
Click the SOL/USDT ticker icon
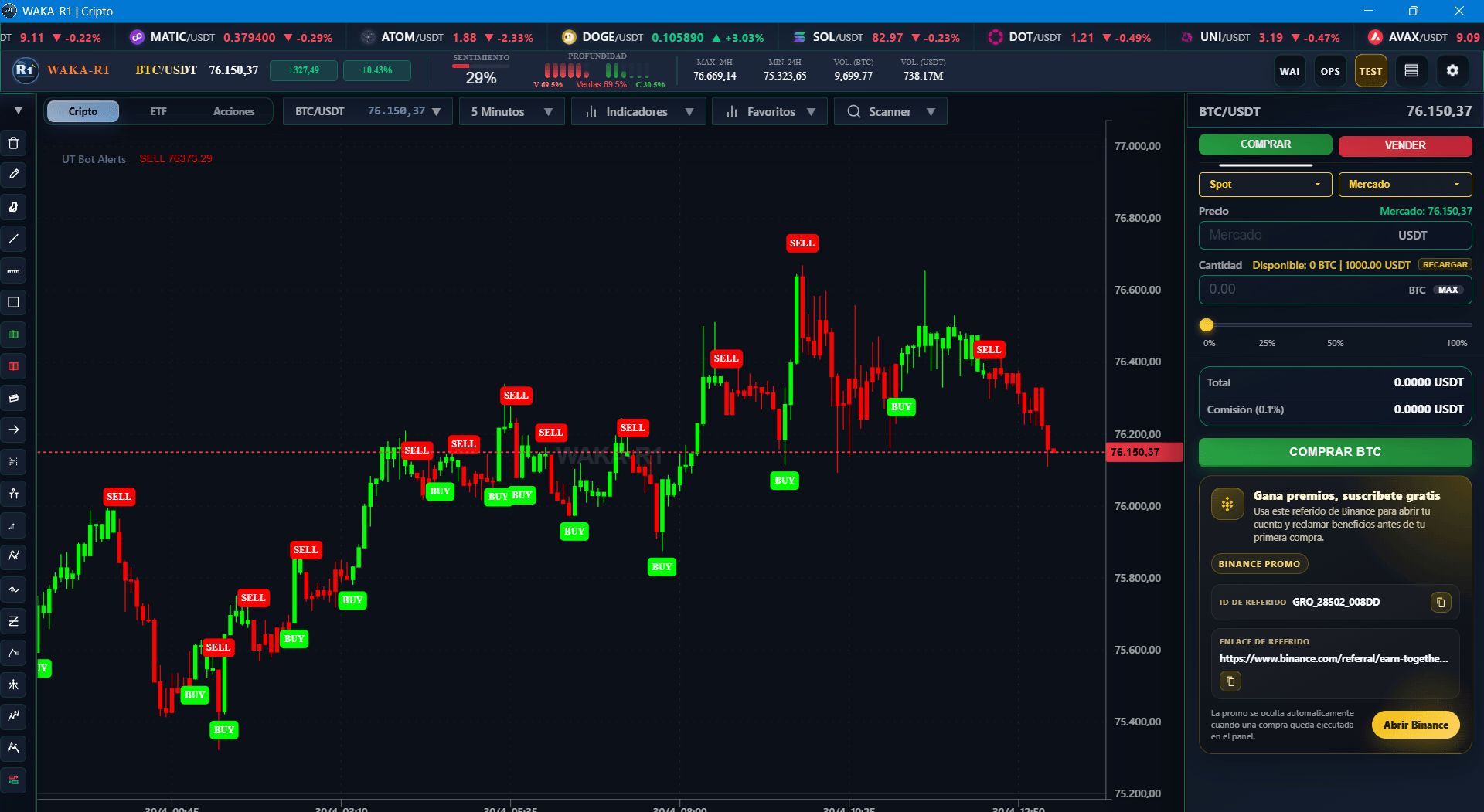click(799, 37)
